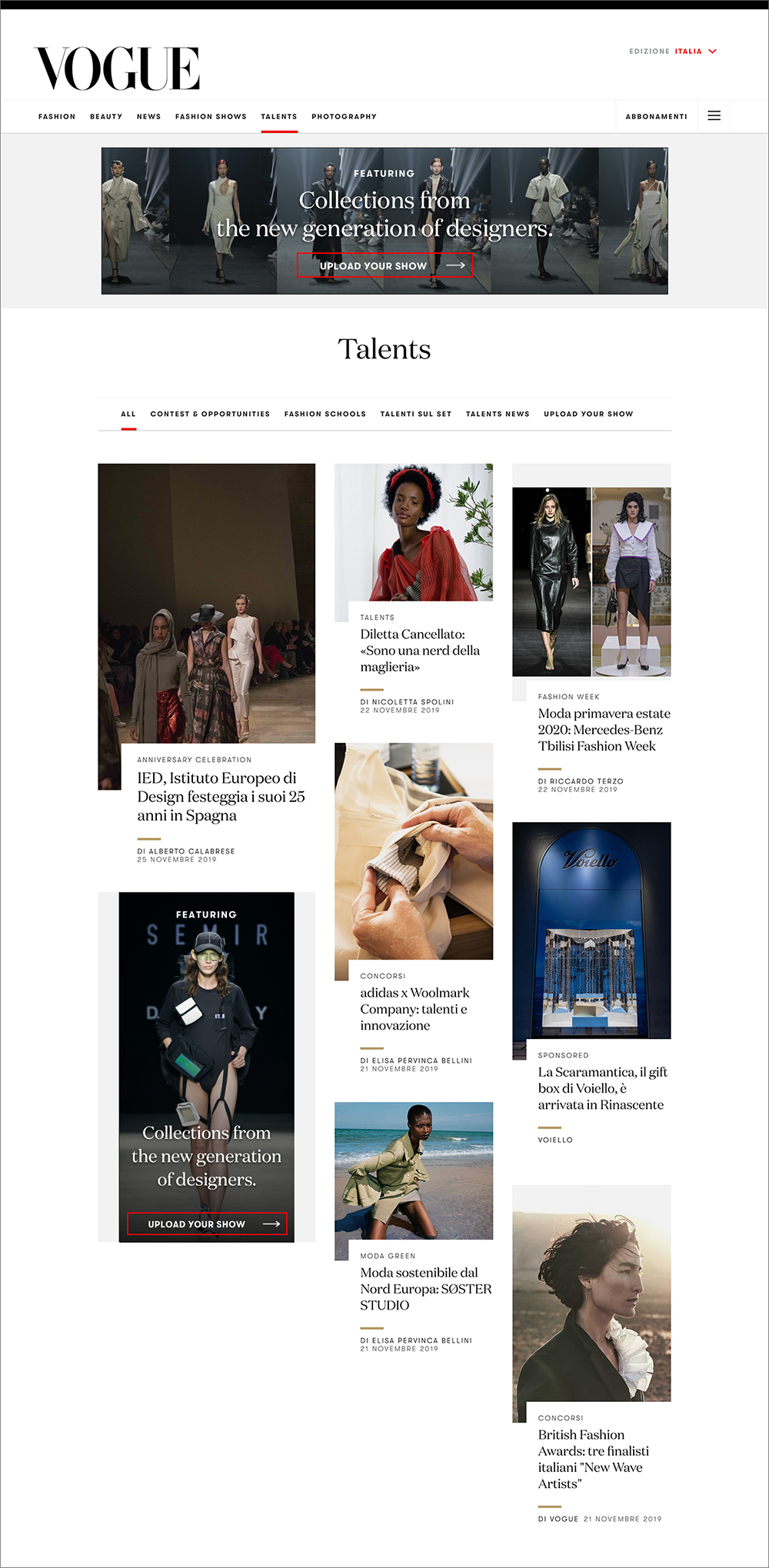Read the Moda sostenibile SØSTER STUDIO article
Image resolution: width=769 pixels, height=1568 pixels.
[x=426, y=1289]
